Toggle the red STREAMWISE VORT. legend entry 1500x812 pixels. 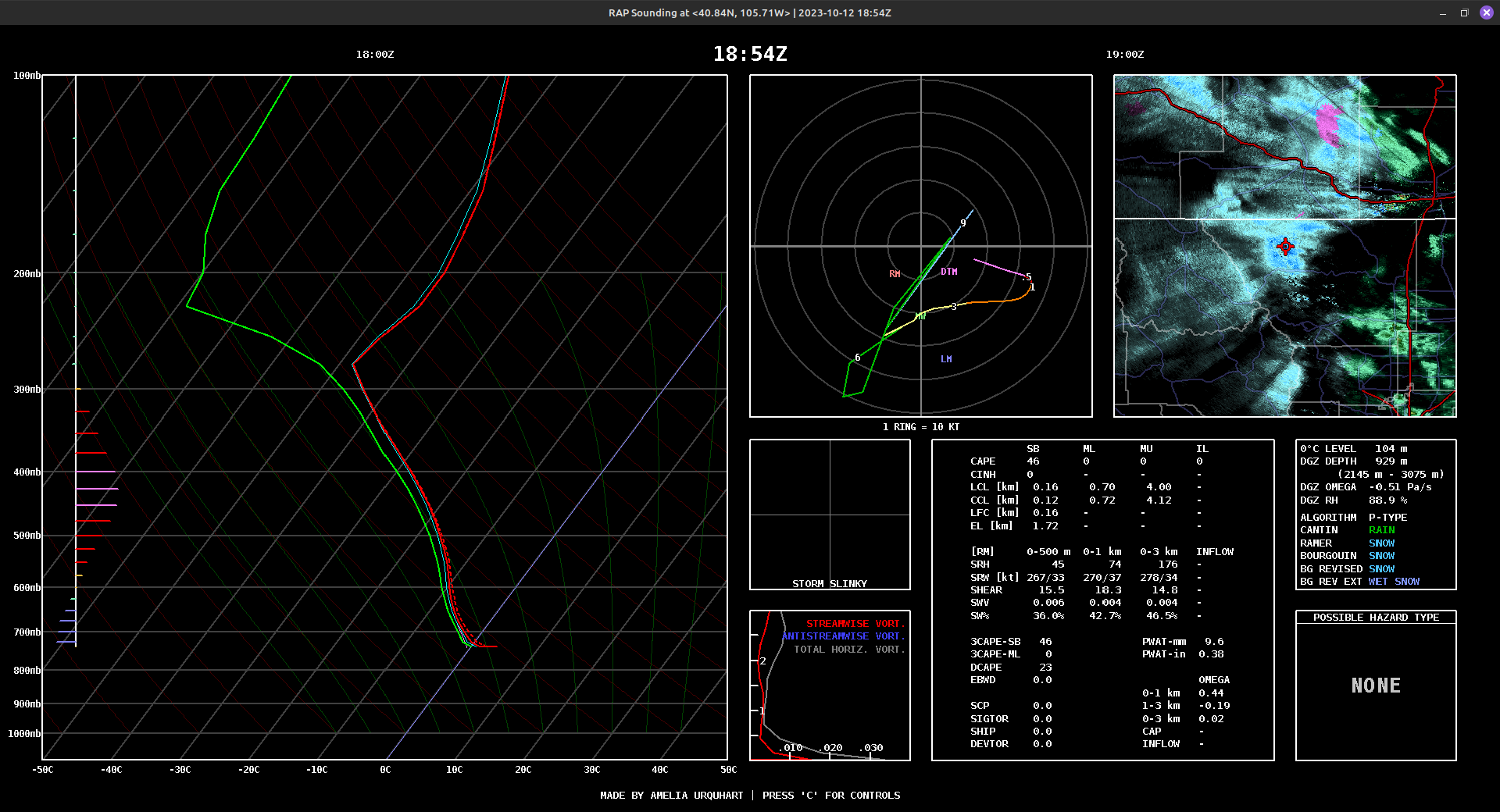[855, 624]
